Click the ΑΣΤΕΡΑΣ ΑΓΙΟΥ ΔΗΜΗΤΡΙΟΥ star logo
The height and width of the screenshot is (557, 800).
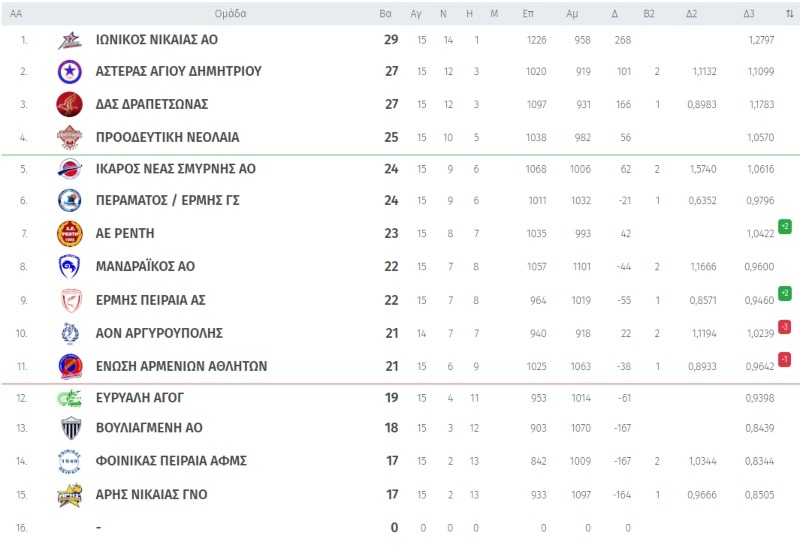69,71
